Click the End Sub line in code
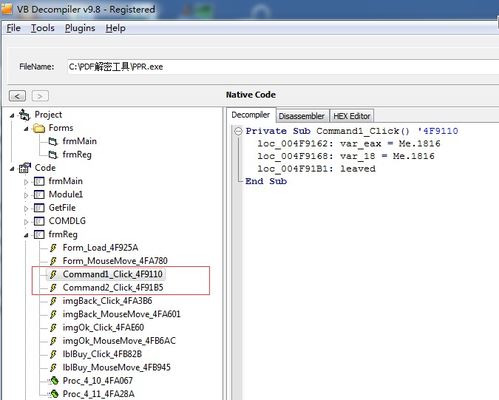 (266, 181)
